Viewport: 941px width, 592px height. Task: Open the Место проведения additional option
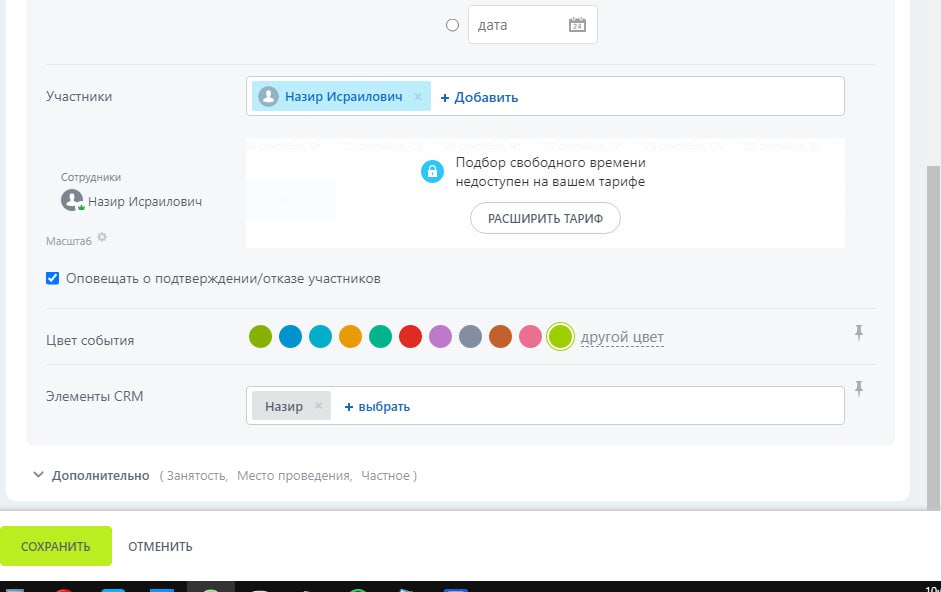(x=294, y=476)
